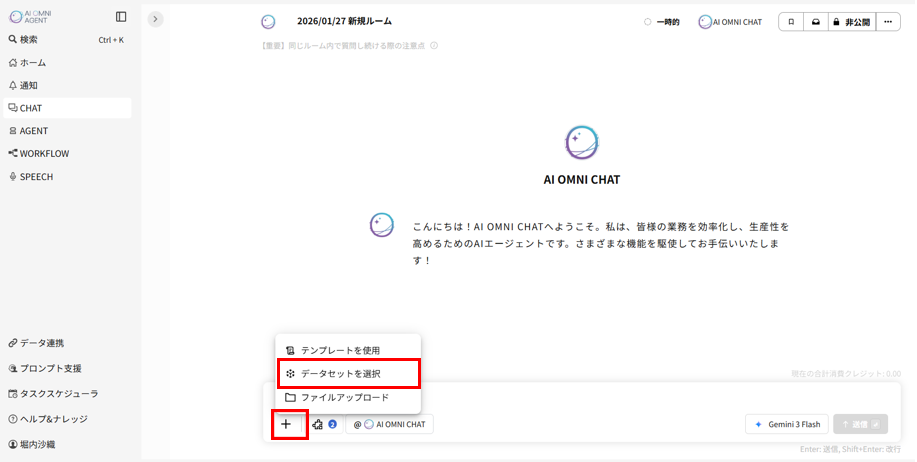Open the info icon next to the notice text
The width and height of the screenshot is (917, 462).
tap(434, 46)
